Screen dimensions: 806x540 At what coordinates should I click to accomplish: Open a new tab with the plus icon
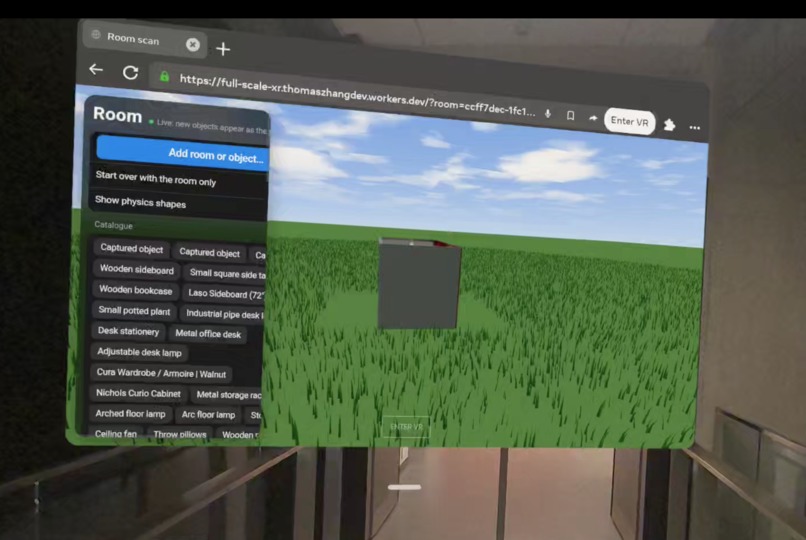pyautogui.click(x=223, y=49)
